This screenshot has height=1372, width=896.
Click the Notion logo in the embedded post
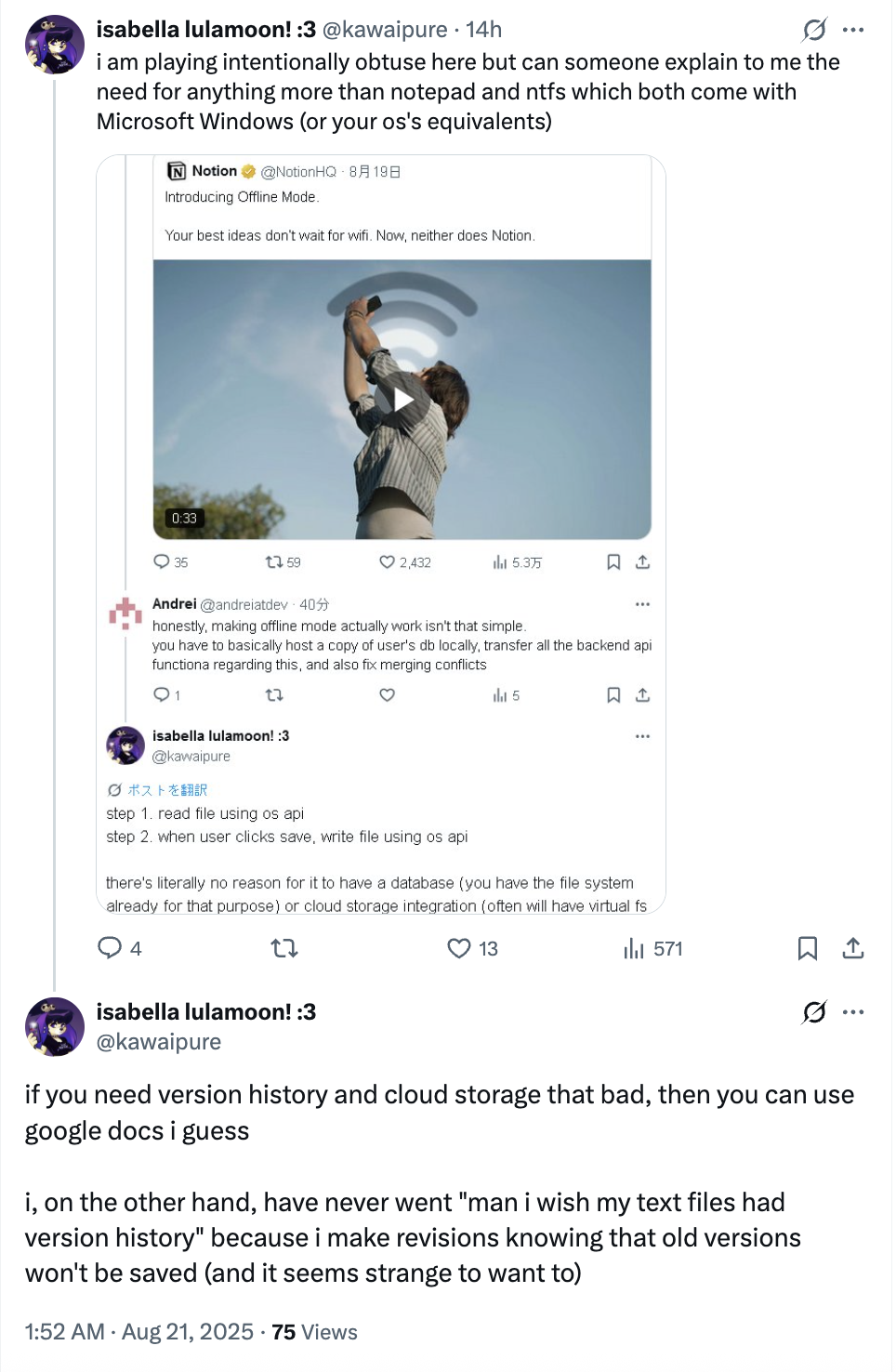[x=177, y=171]
